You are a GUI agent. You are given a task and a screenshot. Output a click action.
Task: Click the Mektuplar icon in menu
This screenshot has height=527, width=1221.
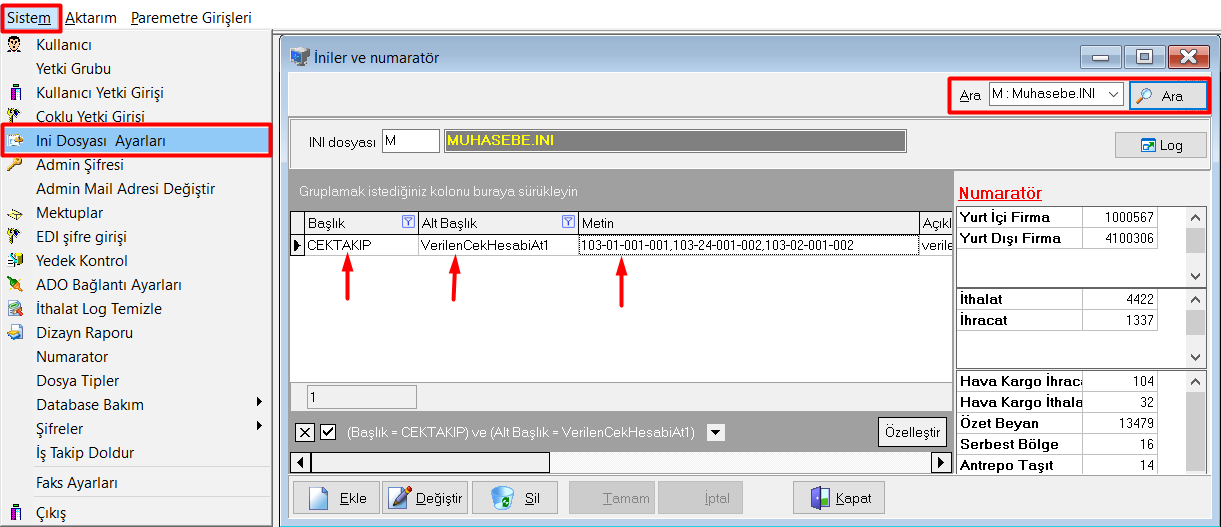point(14,213)
